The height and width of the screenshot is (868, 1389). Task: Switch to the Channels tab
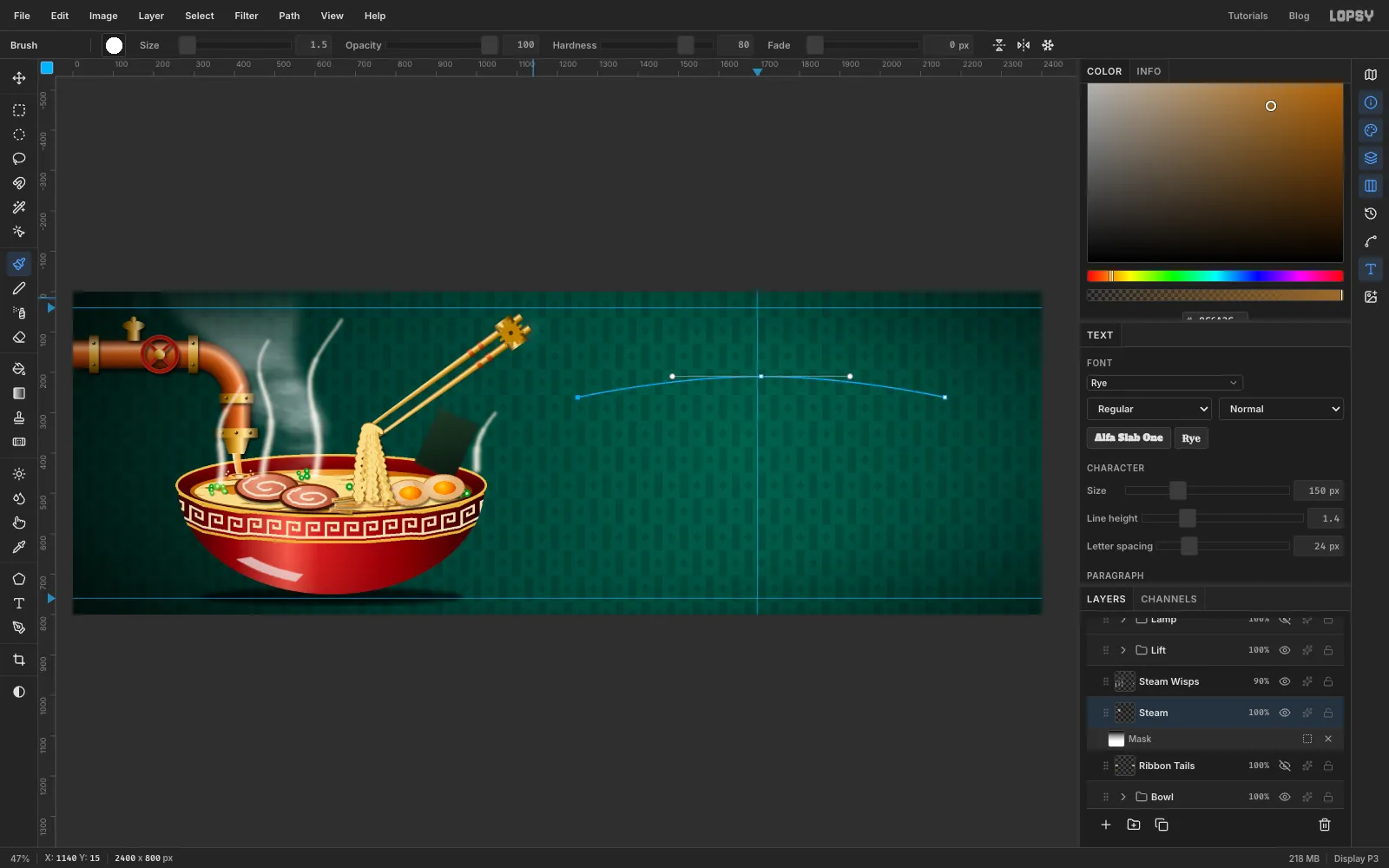point(1168,599)
